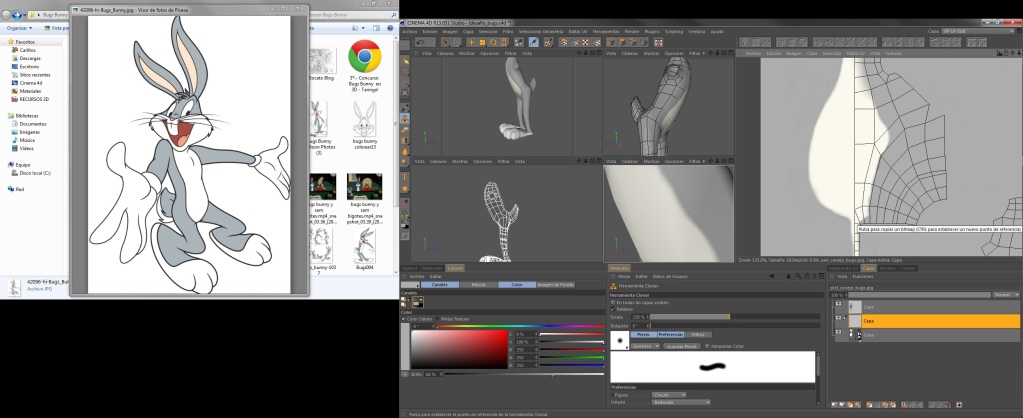Expand the brush preview thumbnail arrow
The image size is (1023, 418).
pyautogui.click(x=626, y=348)
